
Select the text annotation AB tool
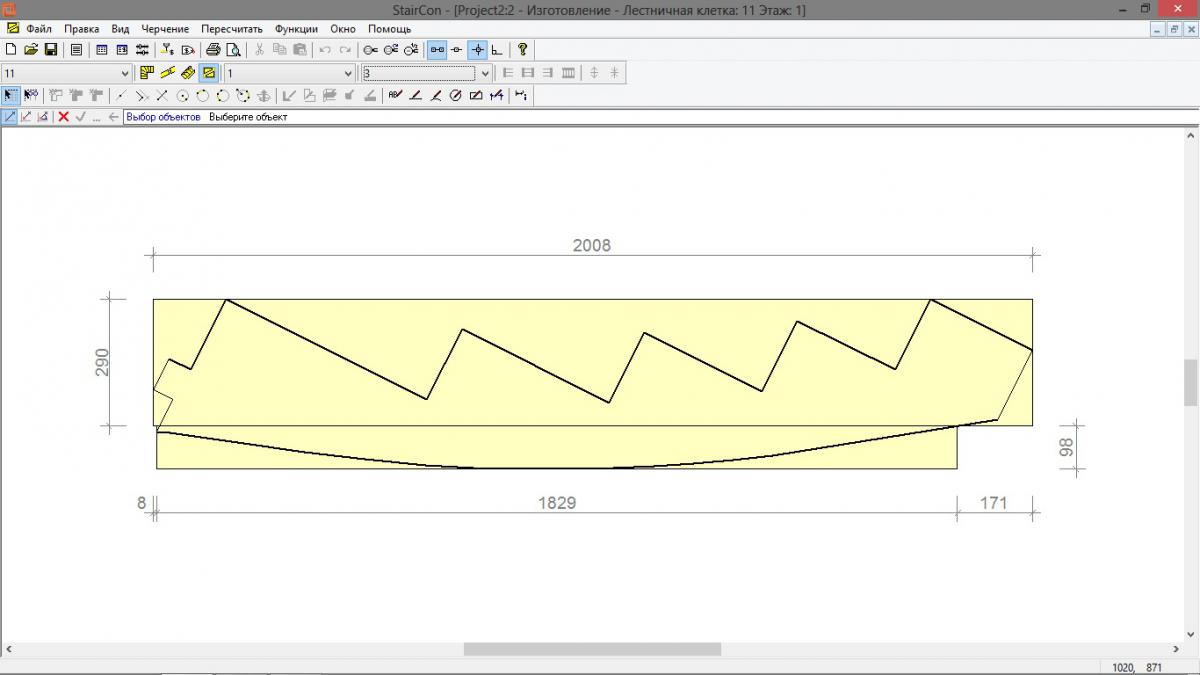tap(395, 95)
